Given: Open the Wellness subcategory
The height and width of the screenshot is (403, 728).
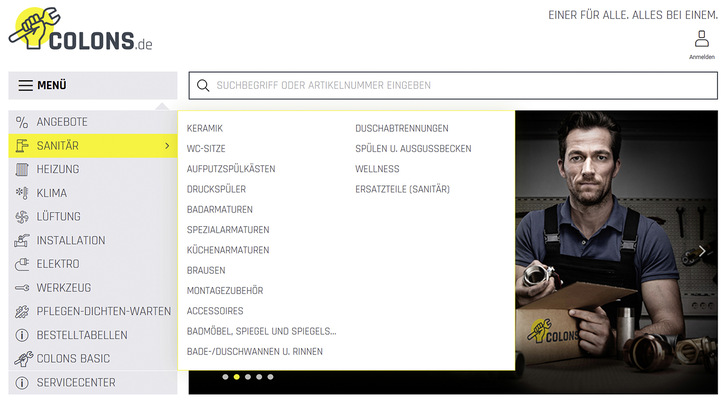Looking at the screenshot, I should click(377, 169).
